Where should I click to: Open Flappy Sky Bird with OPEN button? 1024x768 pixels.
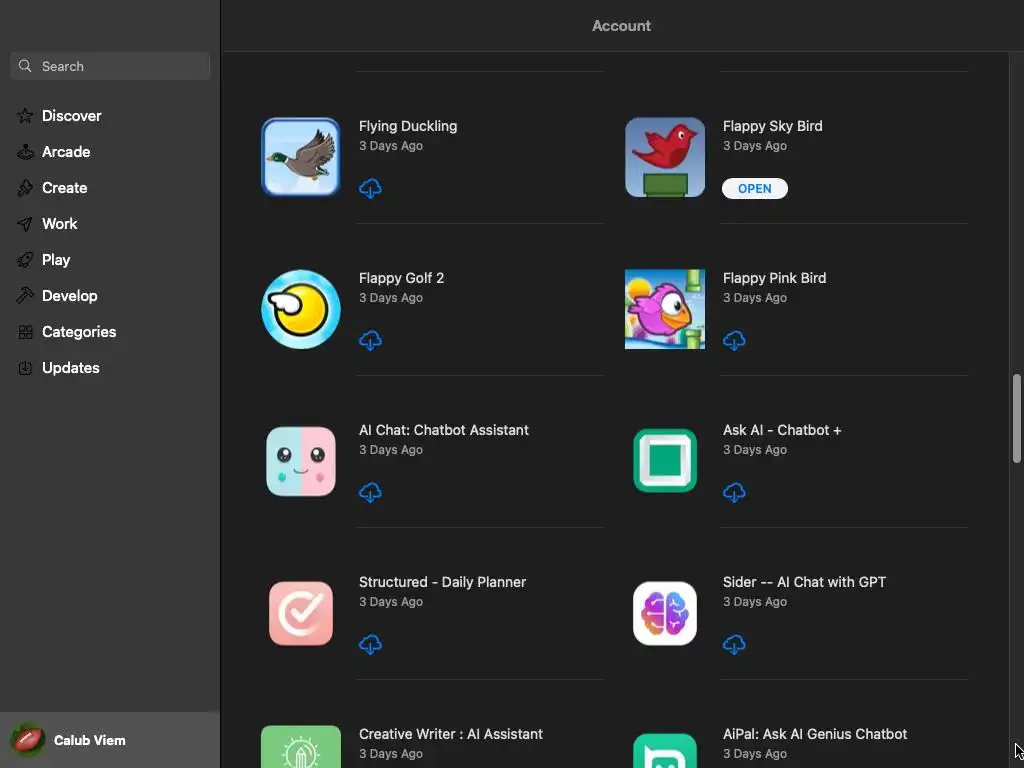(754, 189)
